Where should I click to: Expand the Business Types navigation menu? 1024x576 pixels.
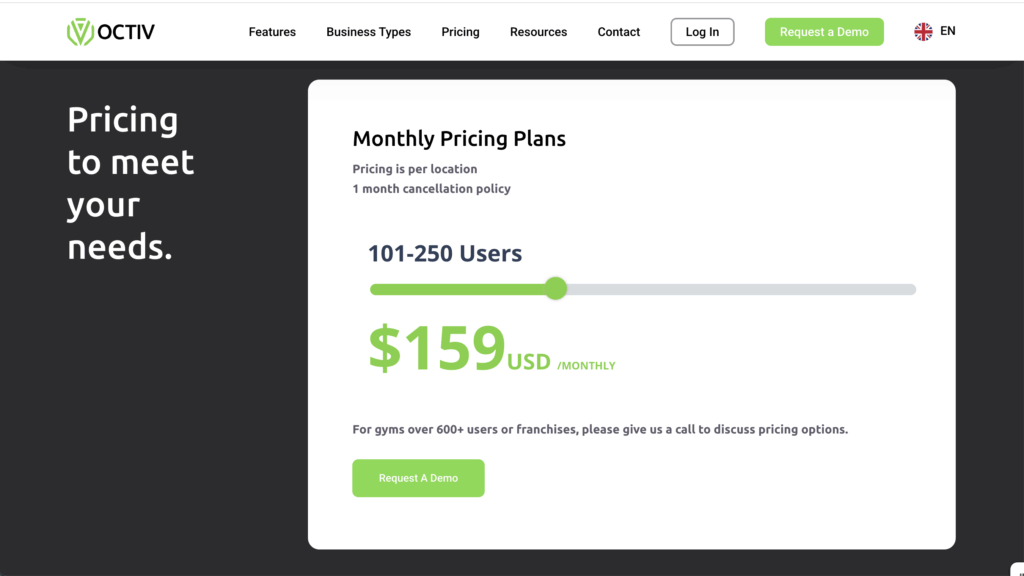pyautogui.click(x=368, y=31)
